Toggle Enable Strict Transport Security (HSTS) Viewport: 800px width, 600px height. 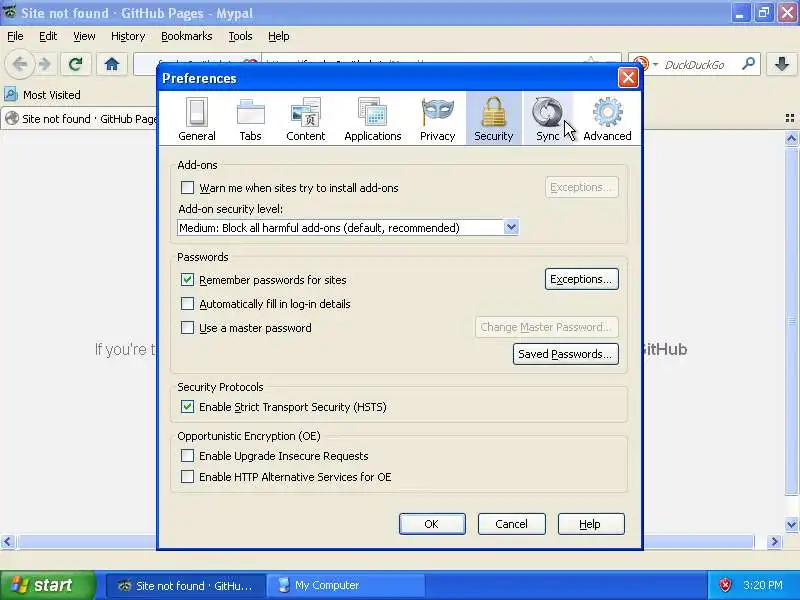click(187, 407)
